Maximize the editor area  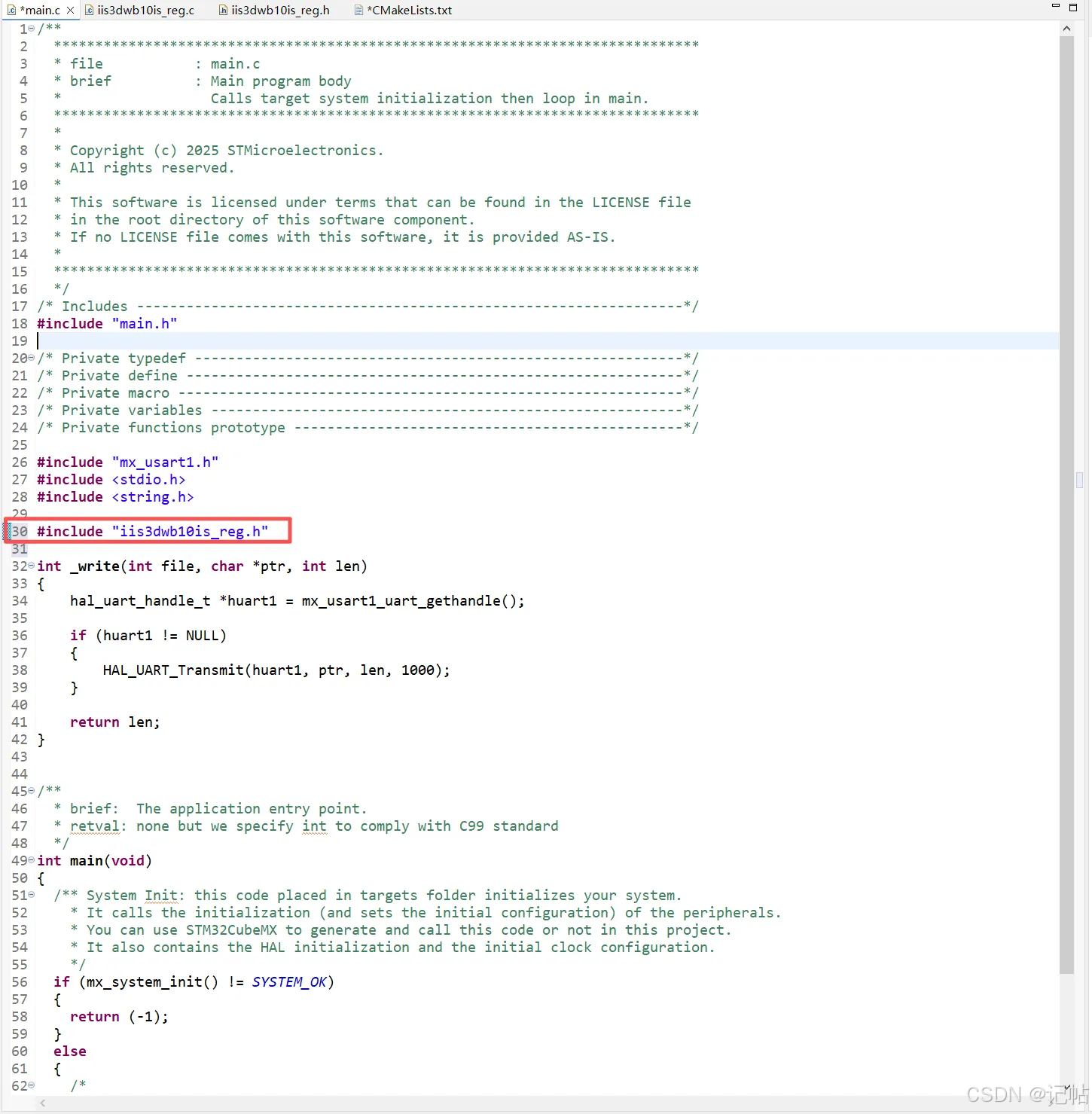tap(1073, 7)
